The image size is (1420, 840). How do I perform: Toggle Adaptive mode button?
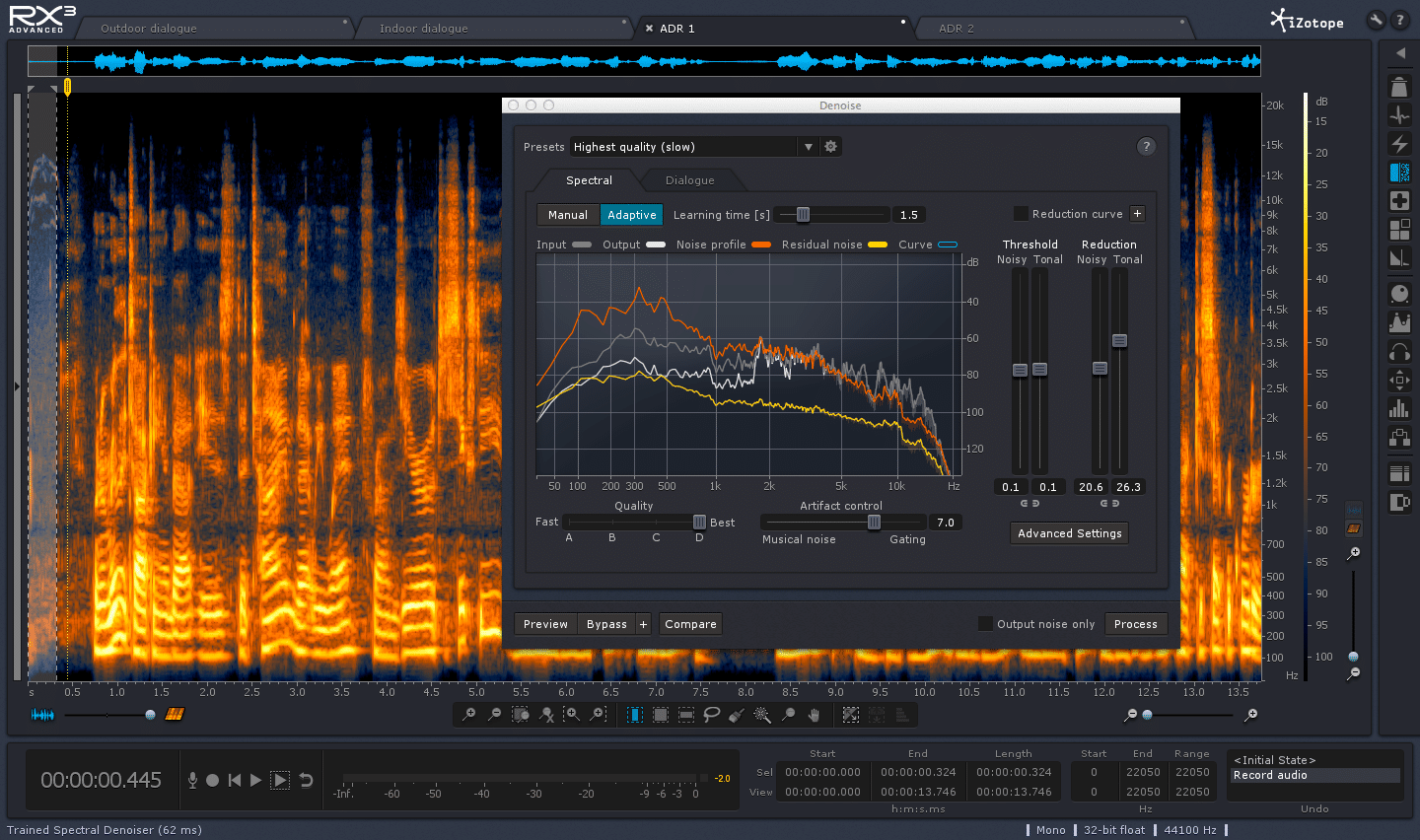point(632,215)
